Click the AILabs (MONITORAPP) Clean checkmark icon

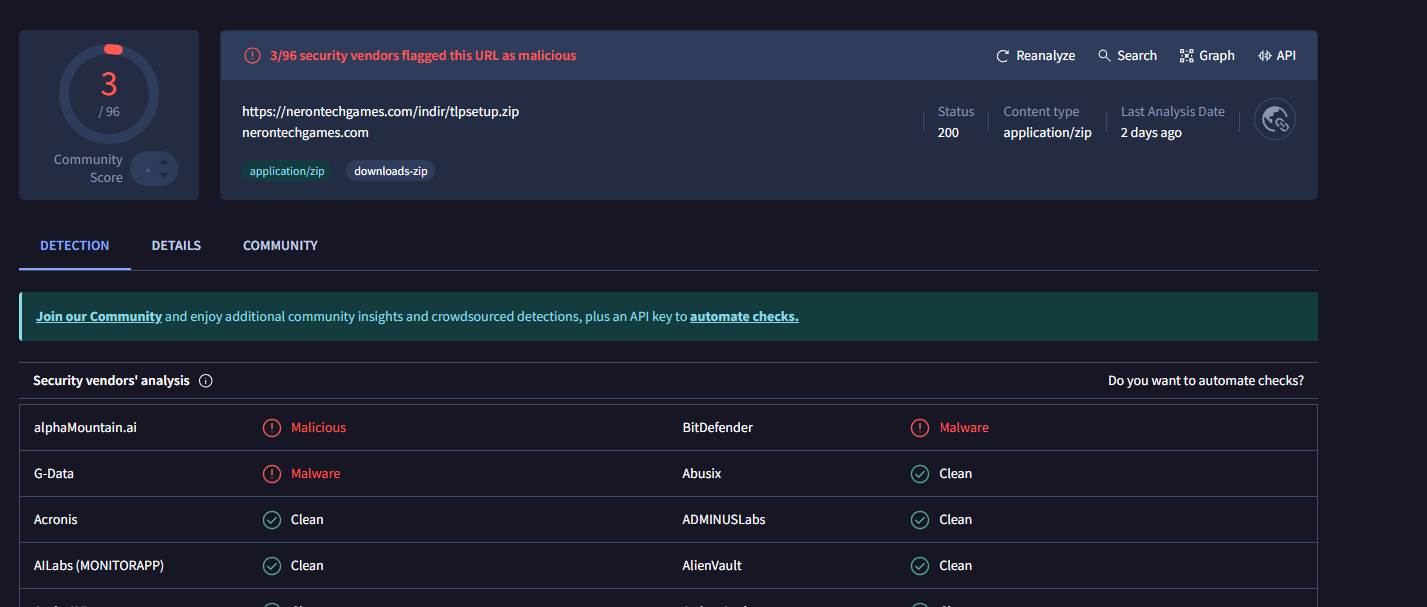tap(272, 566)
